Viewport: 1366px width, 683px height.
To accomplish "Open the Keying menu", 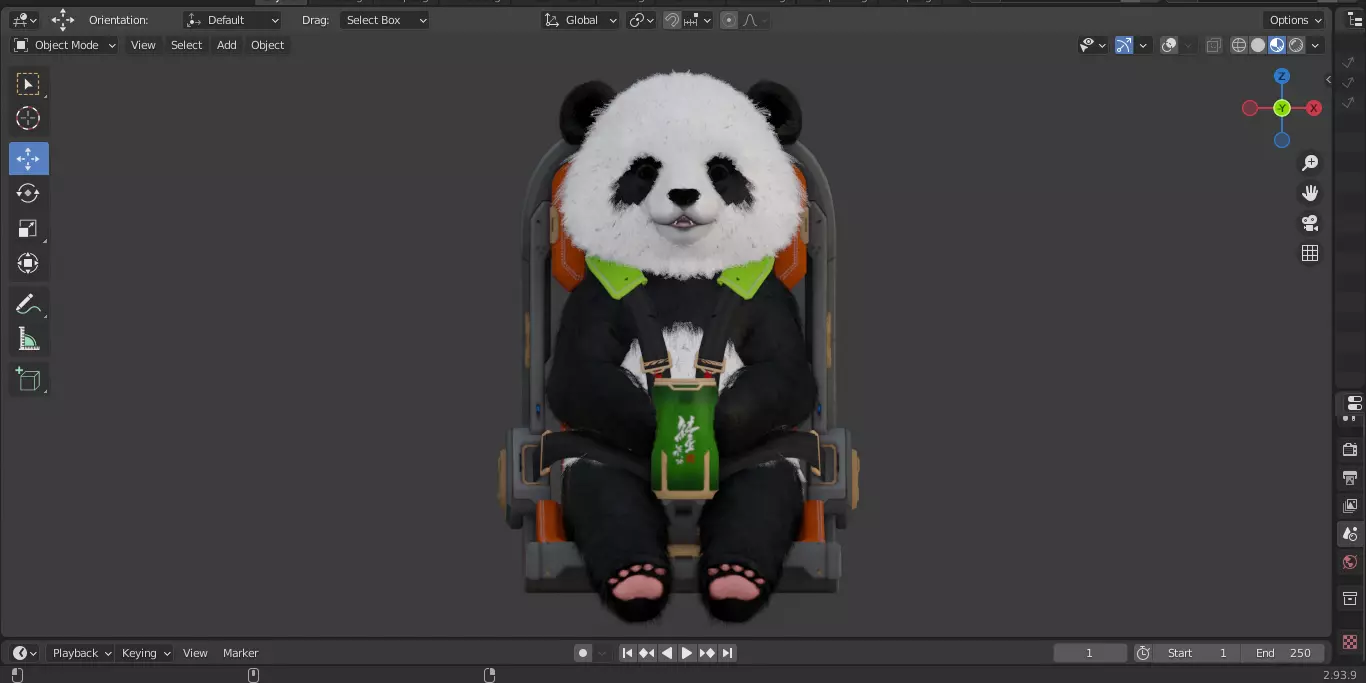I will [x=146, y=653].
